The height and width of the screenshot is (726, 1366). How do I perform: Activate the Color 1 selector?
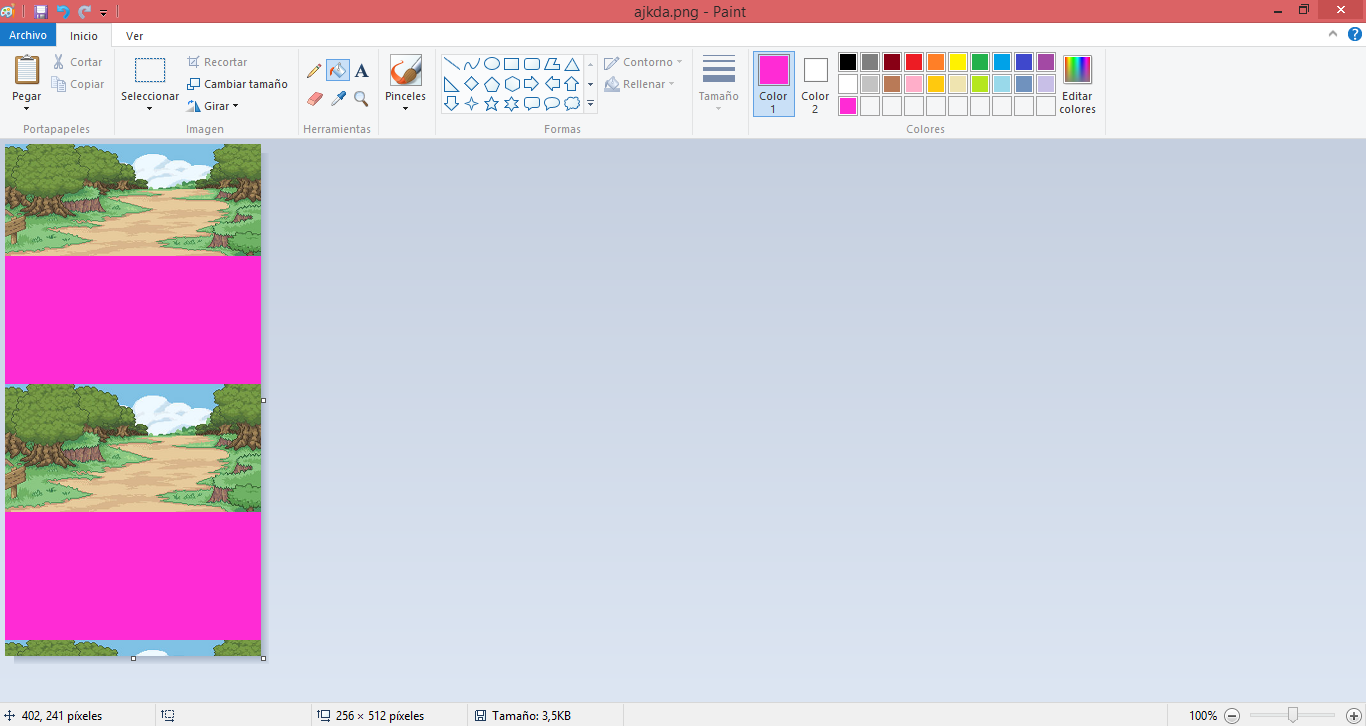tap(773, 83)
